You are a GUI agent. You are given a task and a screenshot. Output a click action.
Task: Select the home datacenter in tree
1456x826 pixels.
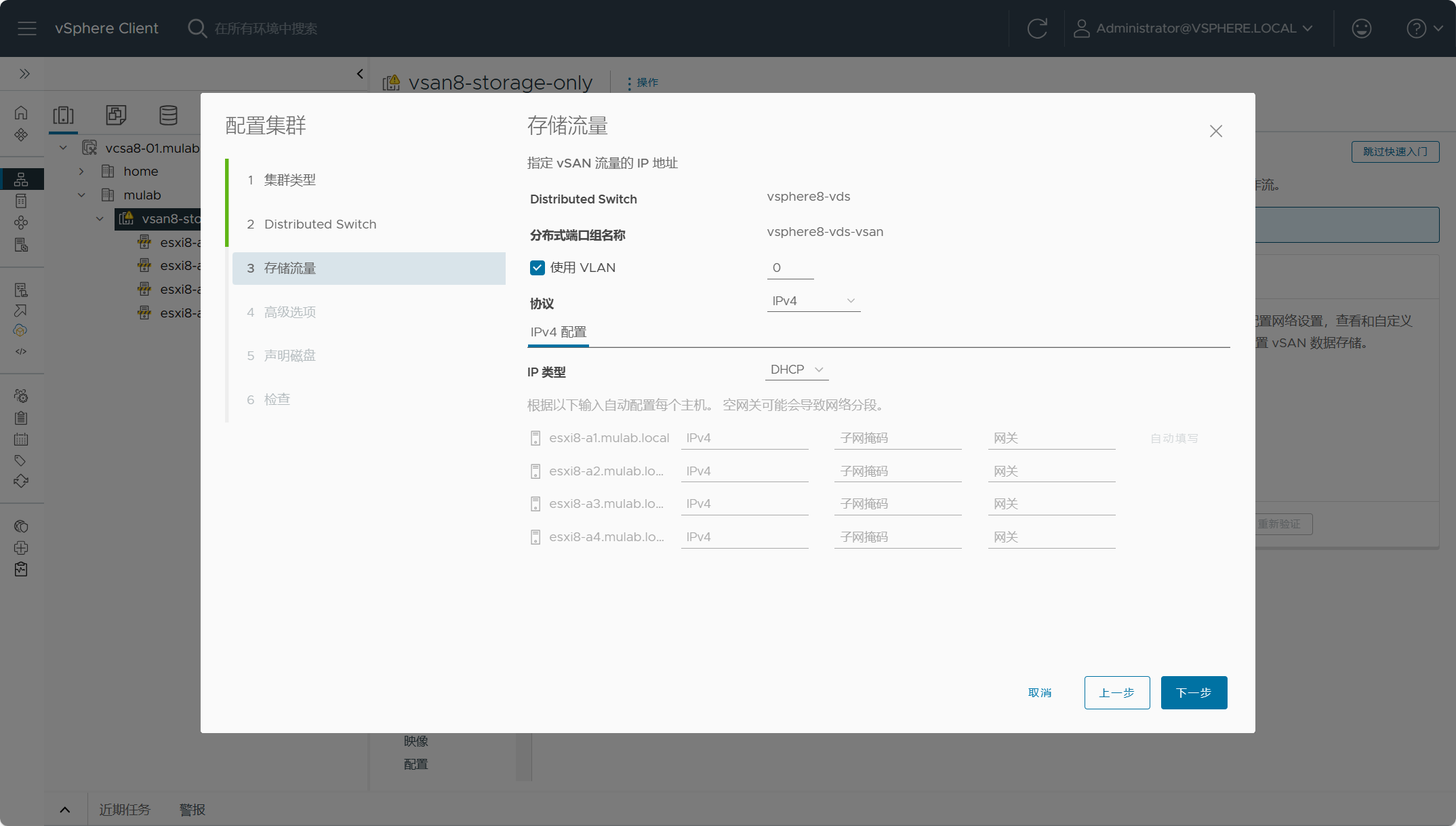(140, 172)
